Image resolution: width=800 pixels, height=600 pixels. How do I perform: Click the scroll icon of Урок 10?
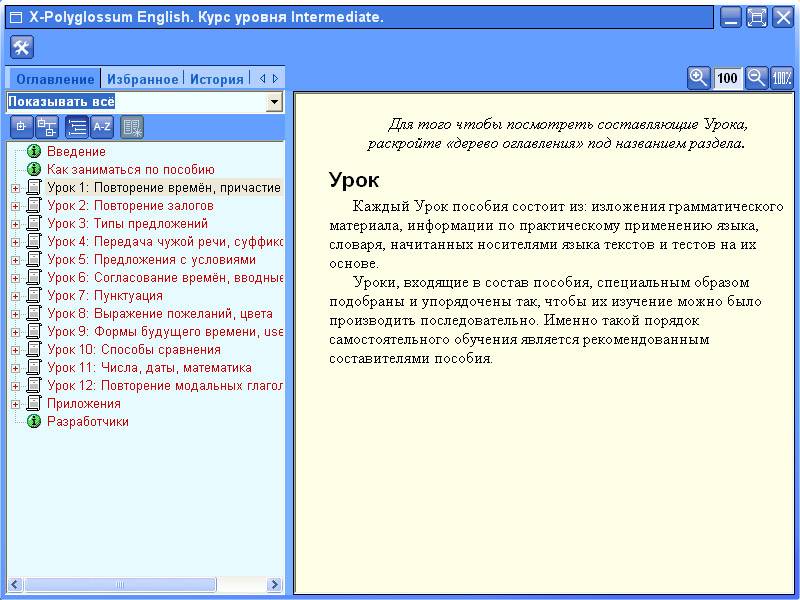tap(34, 349)
